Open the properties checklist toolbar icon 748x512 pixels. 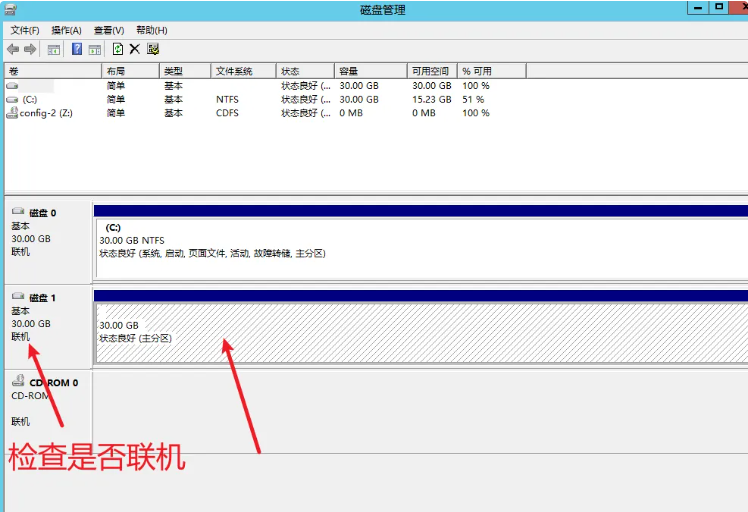[x=153, y=49]
